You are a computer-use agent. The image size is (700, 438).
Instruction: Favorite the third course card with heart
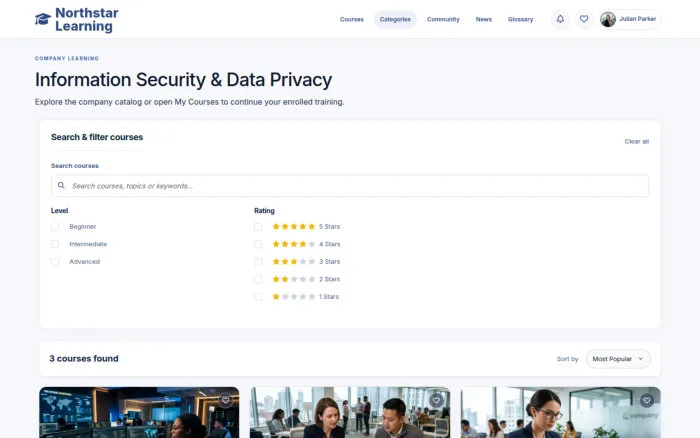click(647, 400)
